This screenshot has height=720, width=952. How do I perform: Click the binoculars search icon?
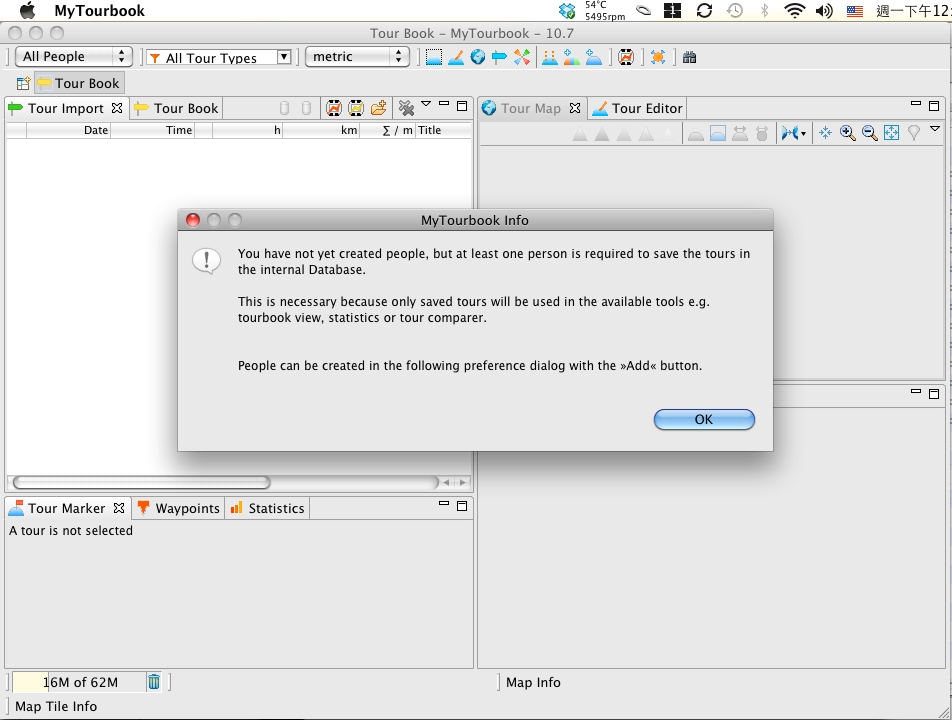(x=689, y=58)
